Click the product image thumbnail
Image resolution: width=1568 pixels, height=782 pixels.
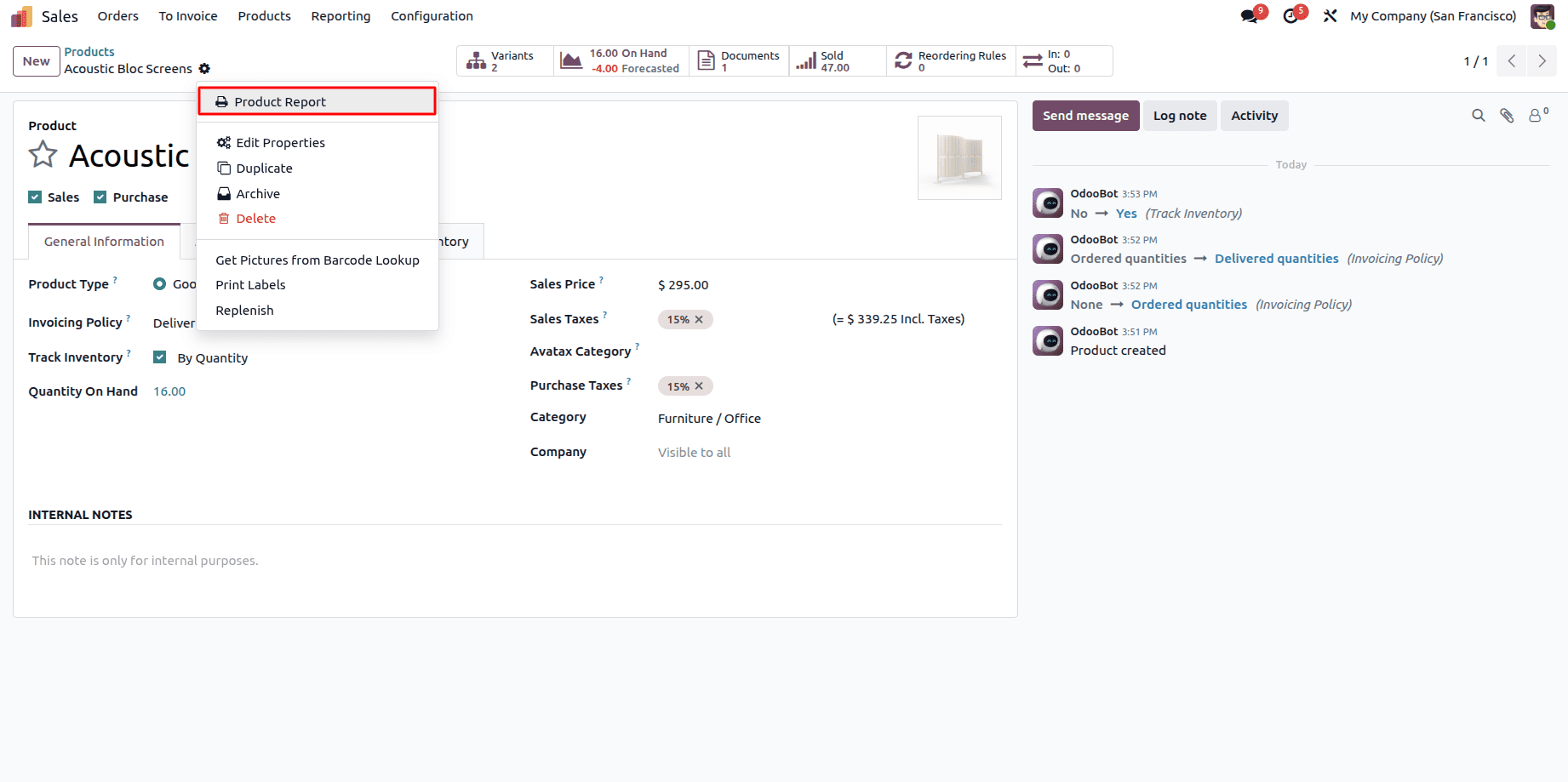(x=959, y=157)
